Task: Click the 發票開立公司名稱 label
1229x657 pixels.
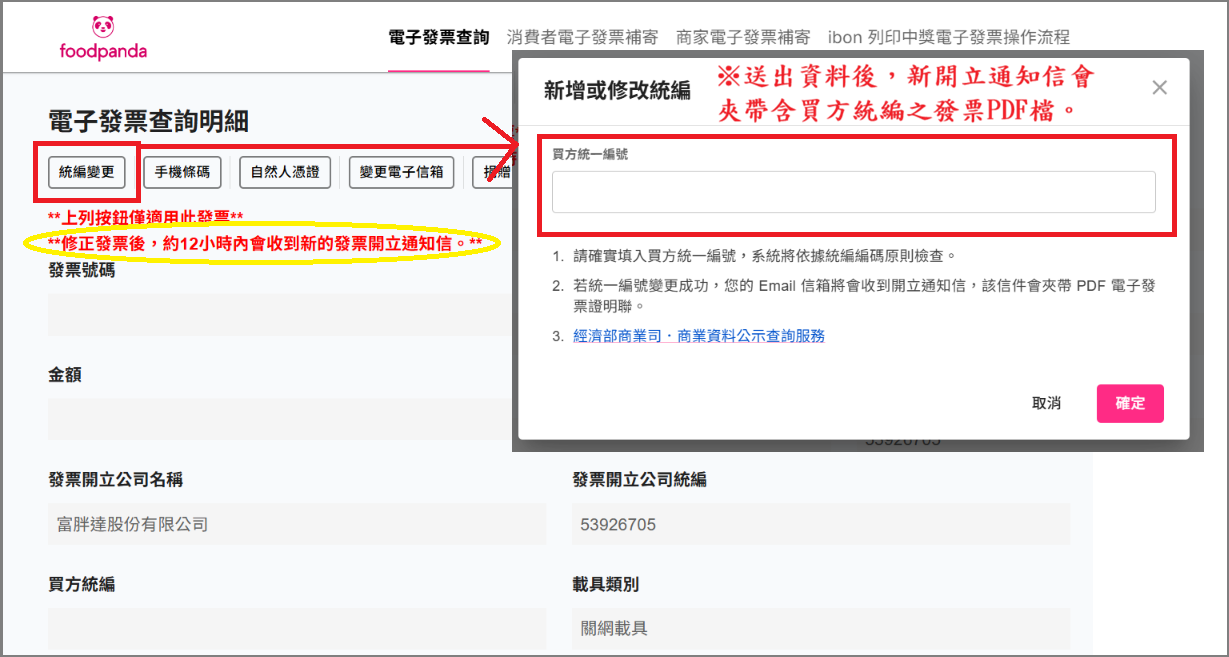Action: click(x=115, y=480)
